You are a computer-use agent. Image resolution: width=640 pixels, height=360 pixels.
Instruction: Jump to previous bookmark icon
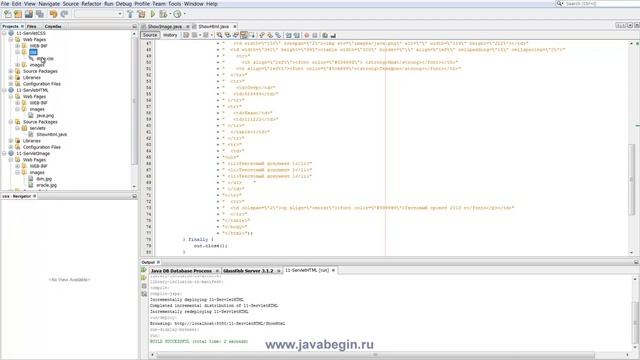(x=261, y=35)
